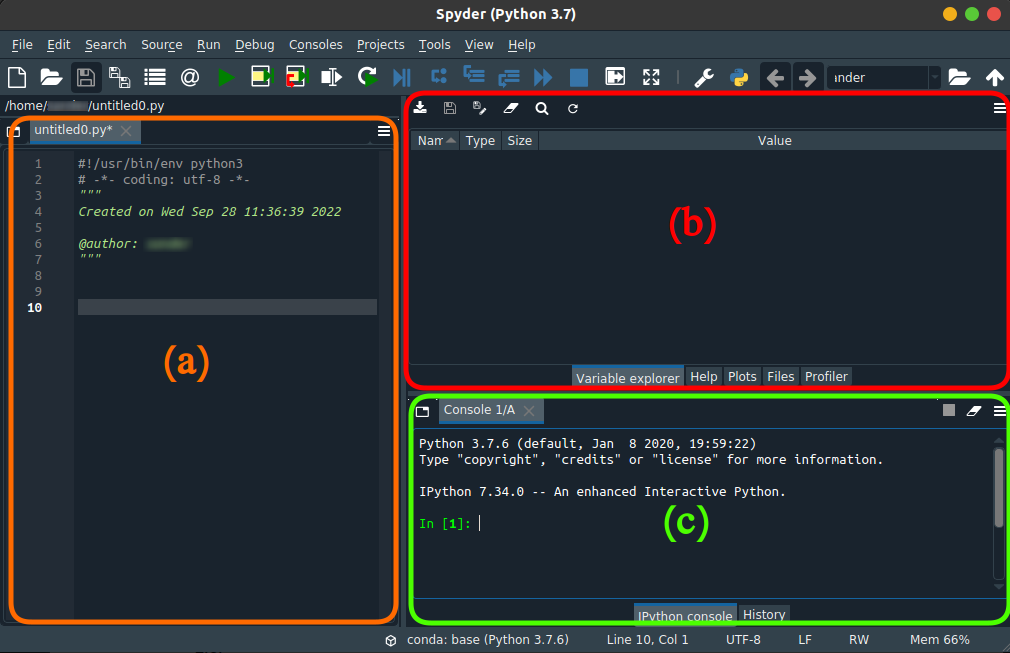Switch to the History tab

point(764,614)
